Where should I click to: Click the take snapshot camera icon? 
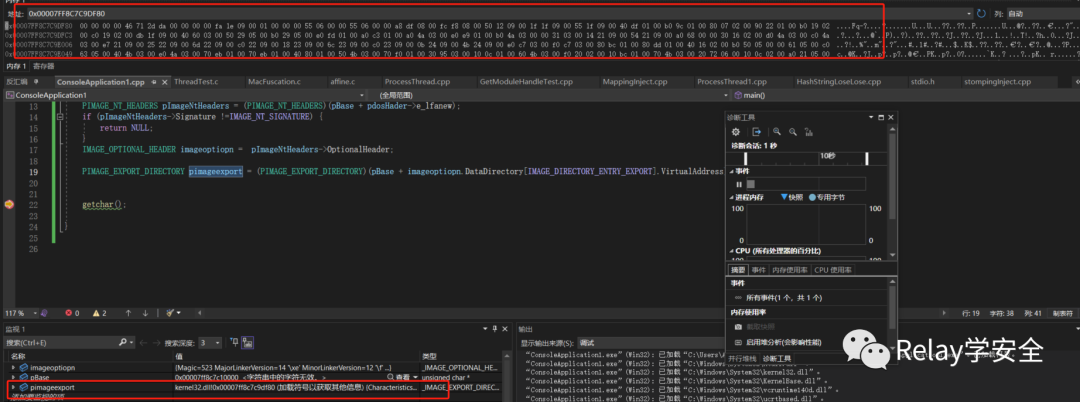tap(738, 327)
